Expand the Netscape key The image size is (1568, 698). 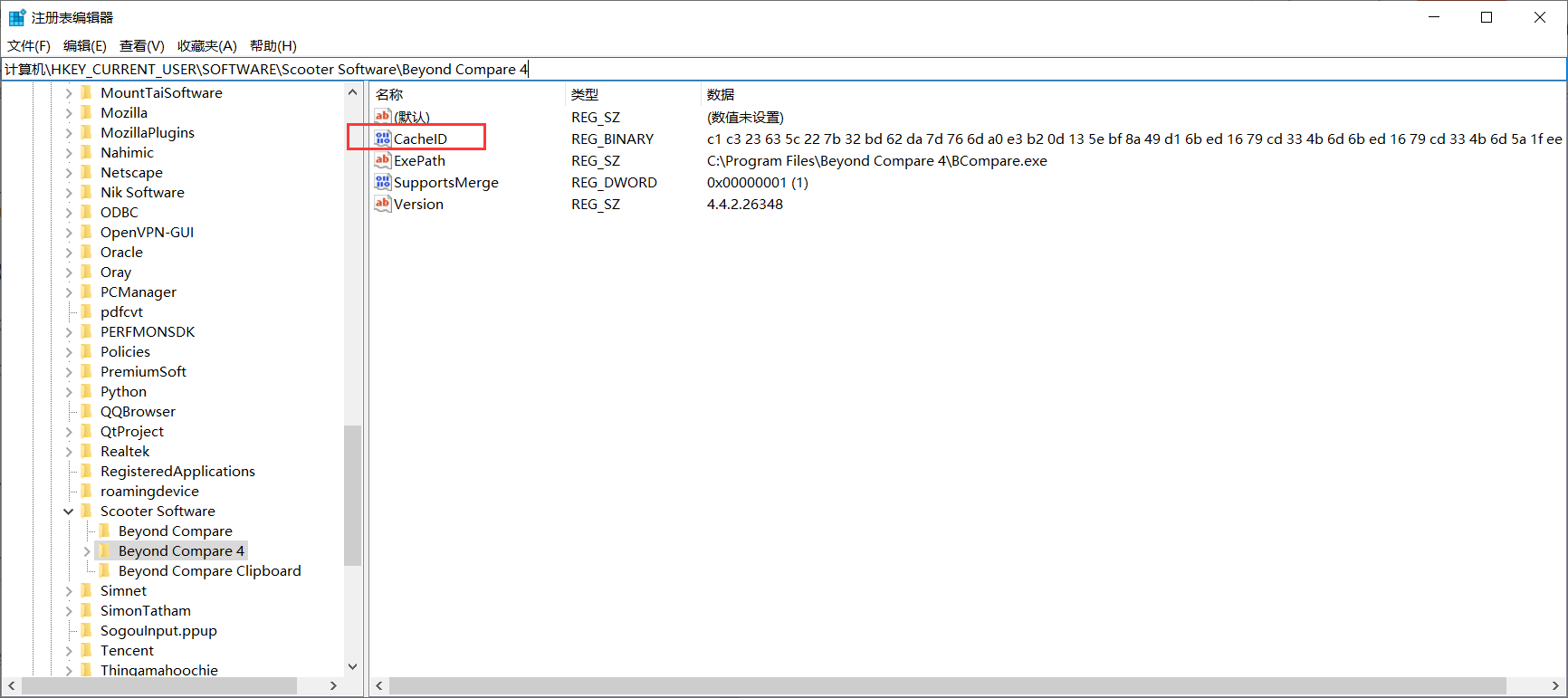(69, 172)
